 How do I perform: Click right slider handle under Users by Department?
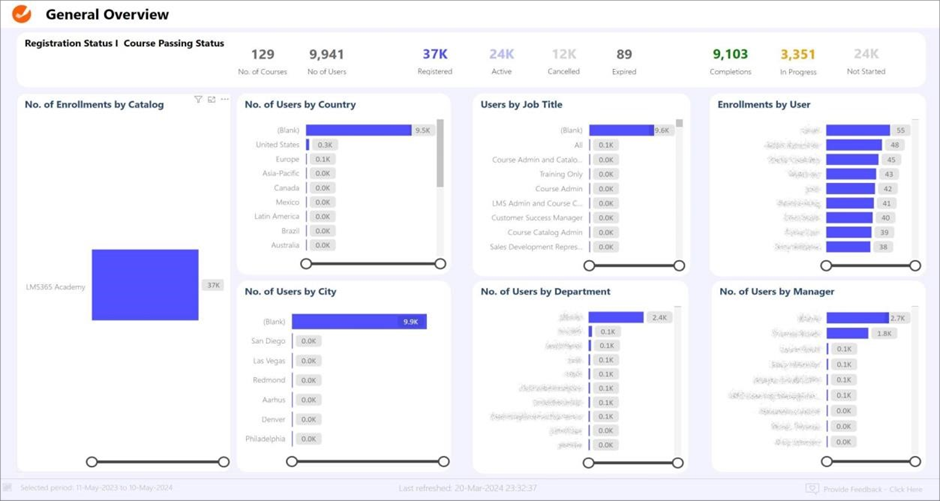coord(679,463)
